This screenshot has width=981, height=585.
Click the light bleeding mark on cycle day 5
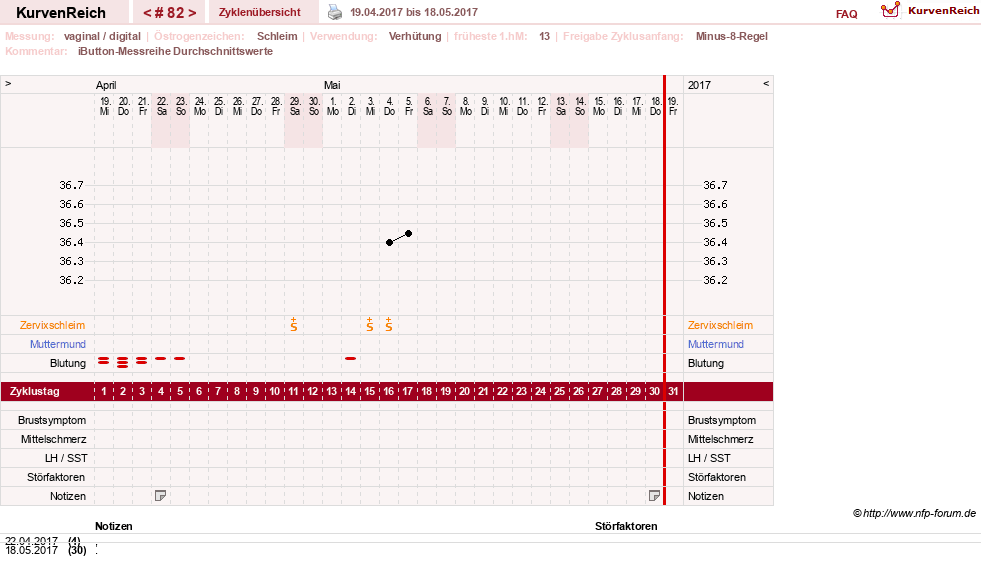(180, 359)
